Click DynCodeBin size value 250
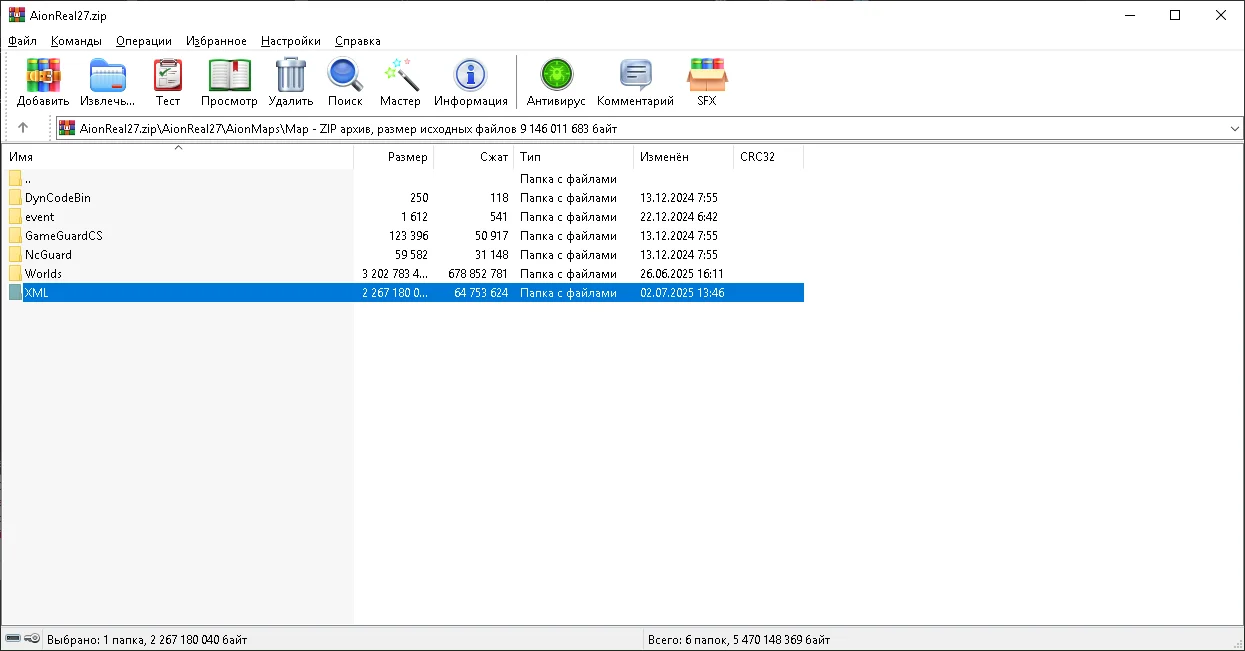Screen dimensions: 1245x651 point(419,198)
